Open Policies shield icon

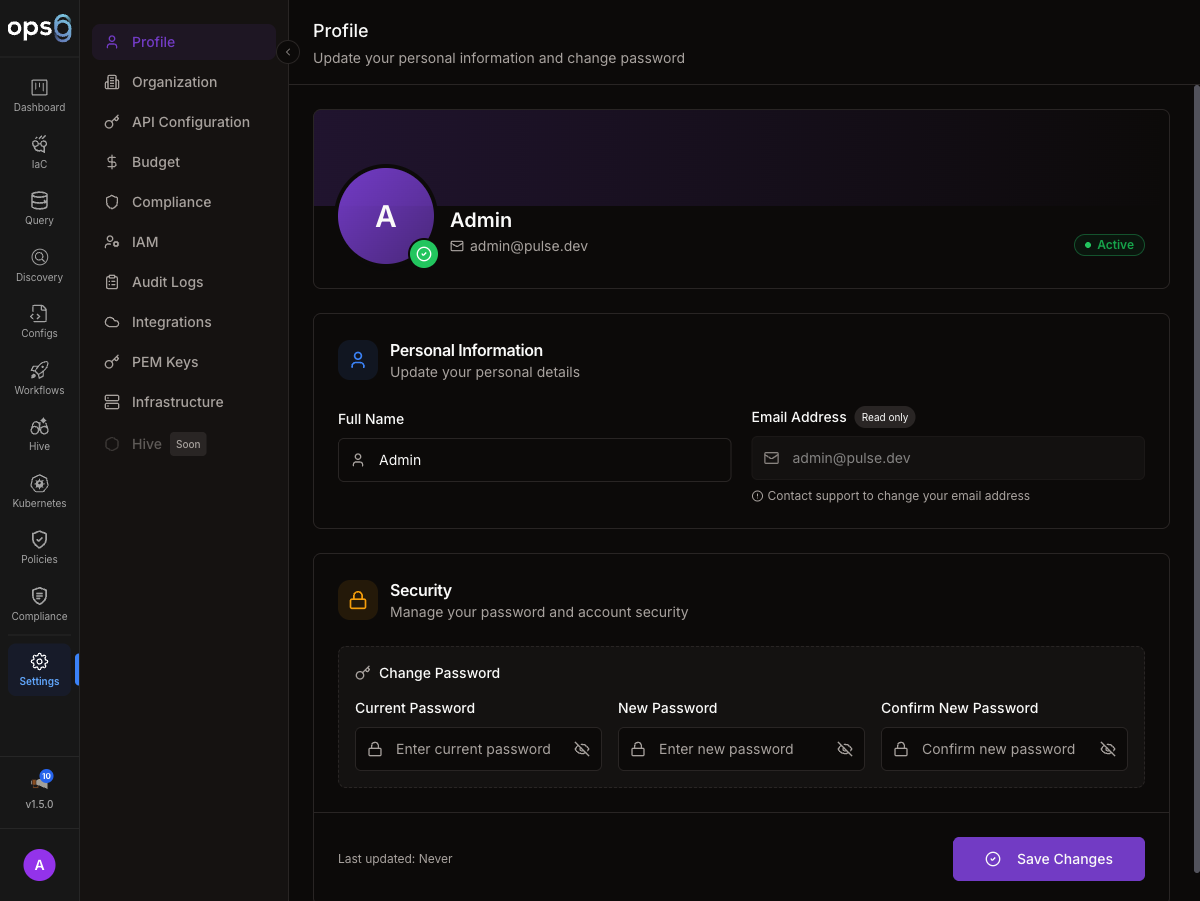pyautogui.click(x=39, y=540)
